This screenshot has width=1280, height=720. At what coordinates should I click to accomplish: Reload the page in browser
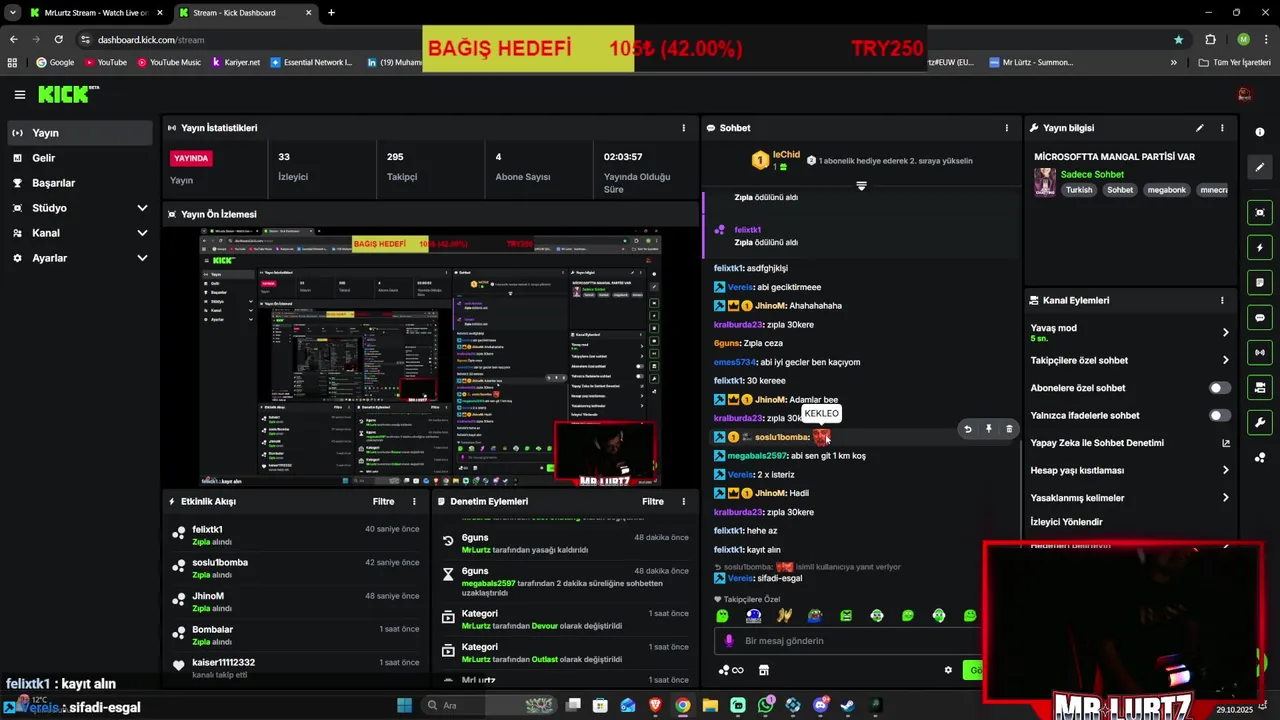pos(58,39)
